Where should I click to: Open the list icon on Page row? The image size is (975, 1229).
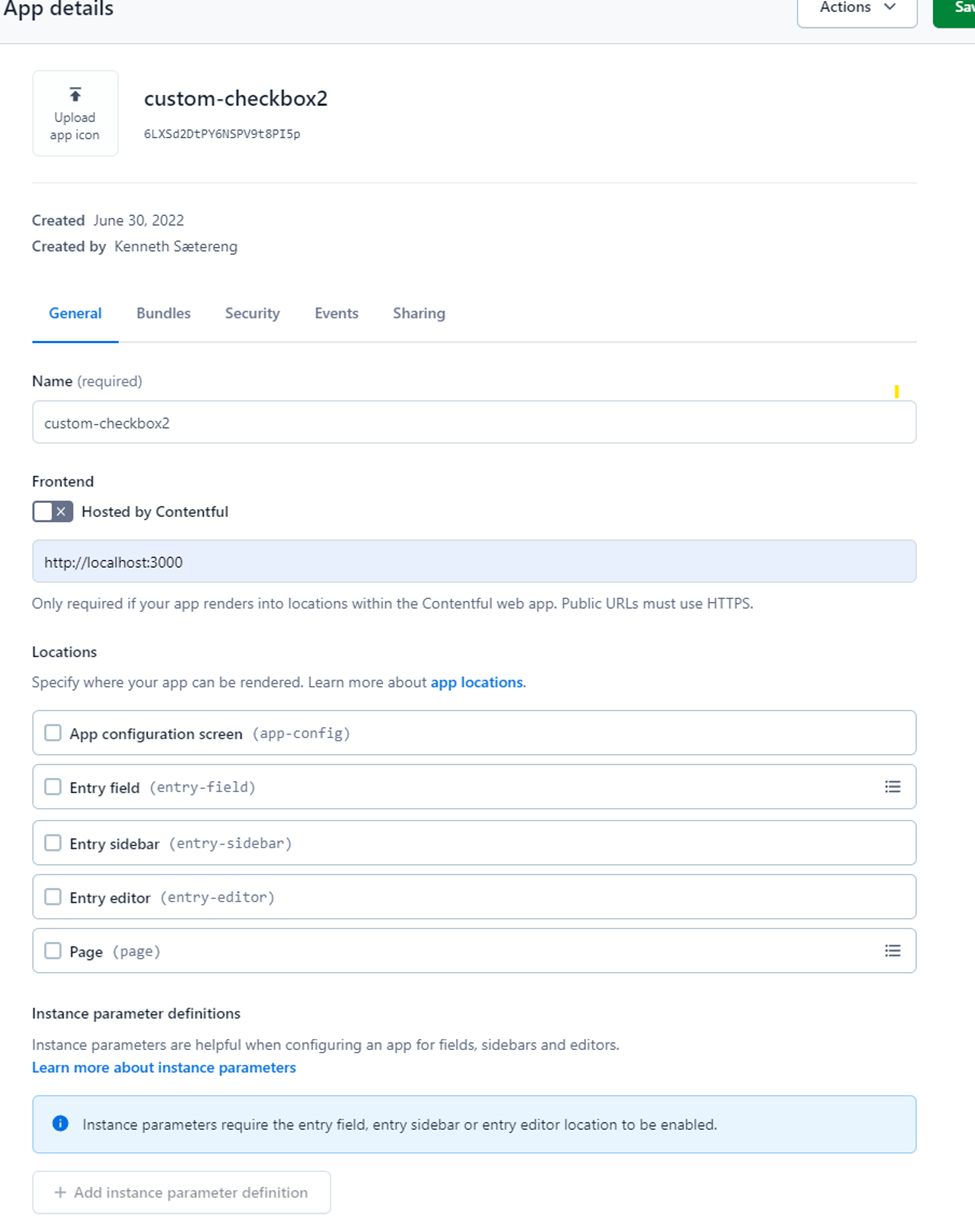click(x=893, y=951)
